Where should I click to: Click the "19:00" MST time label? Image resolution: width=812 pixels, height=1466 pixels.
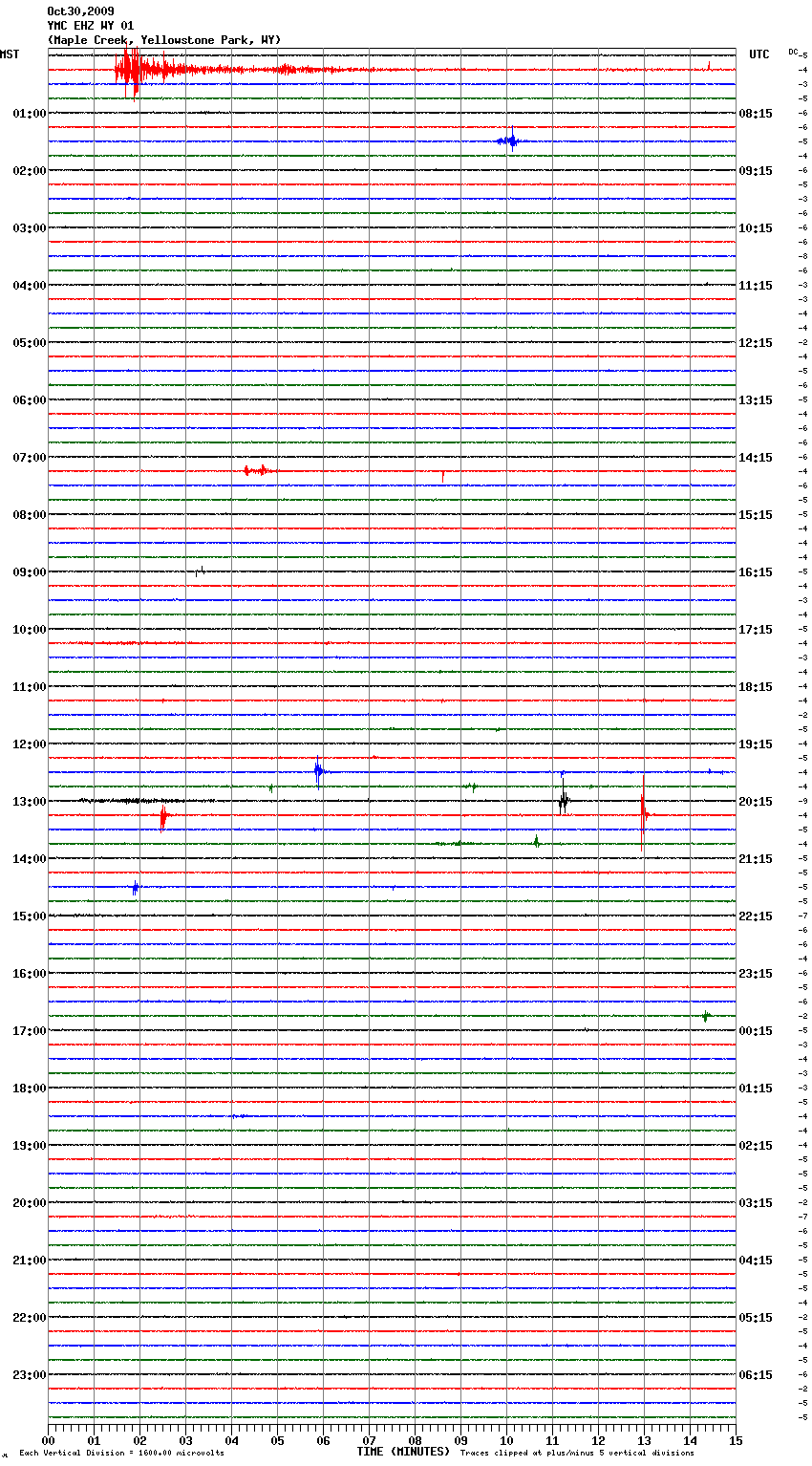pos(30,1146)
